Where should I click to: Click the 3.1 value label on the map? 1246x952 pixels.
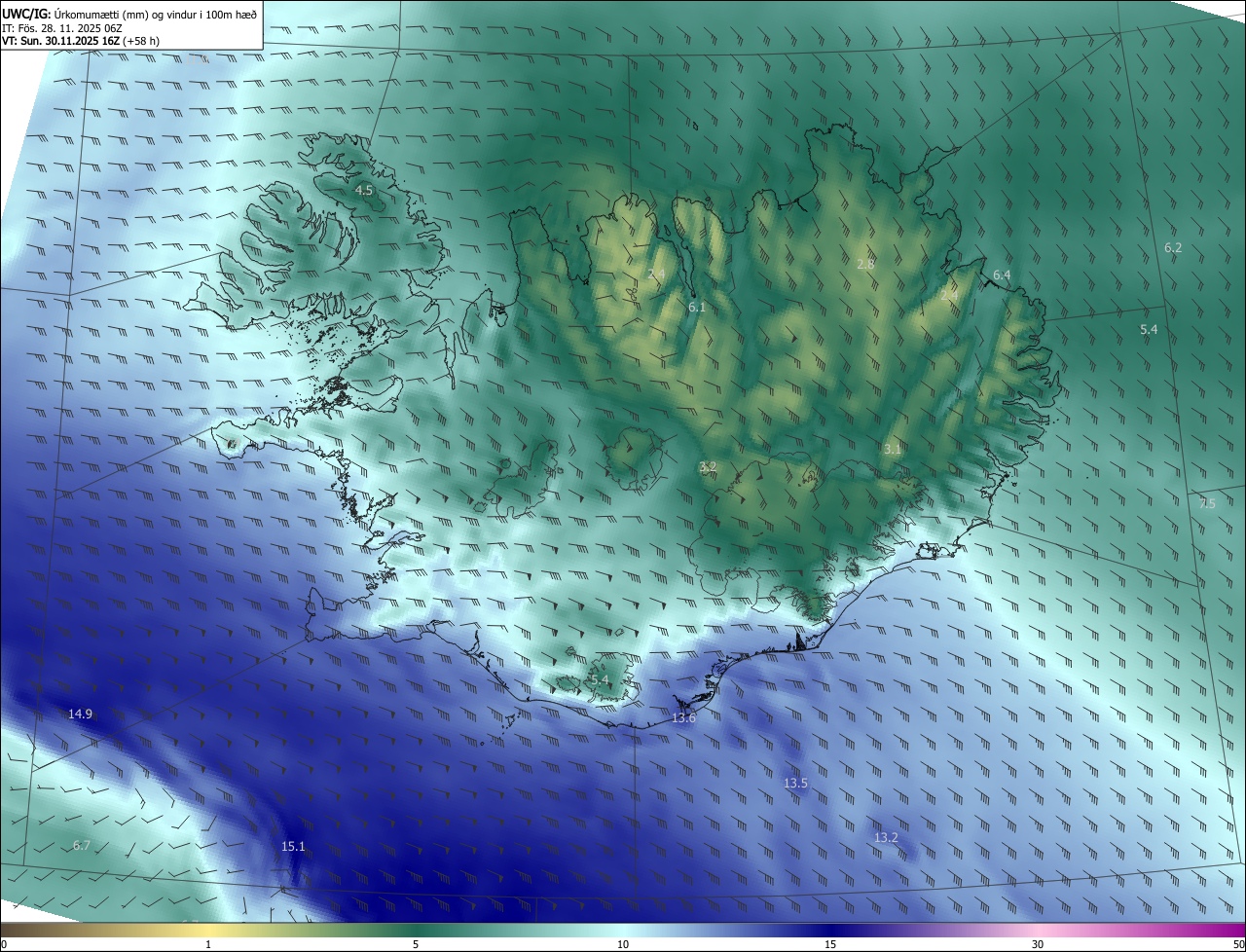(893, 449)
